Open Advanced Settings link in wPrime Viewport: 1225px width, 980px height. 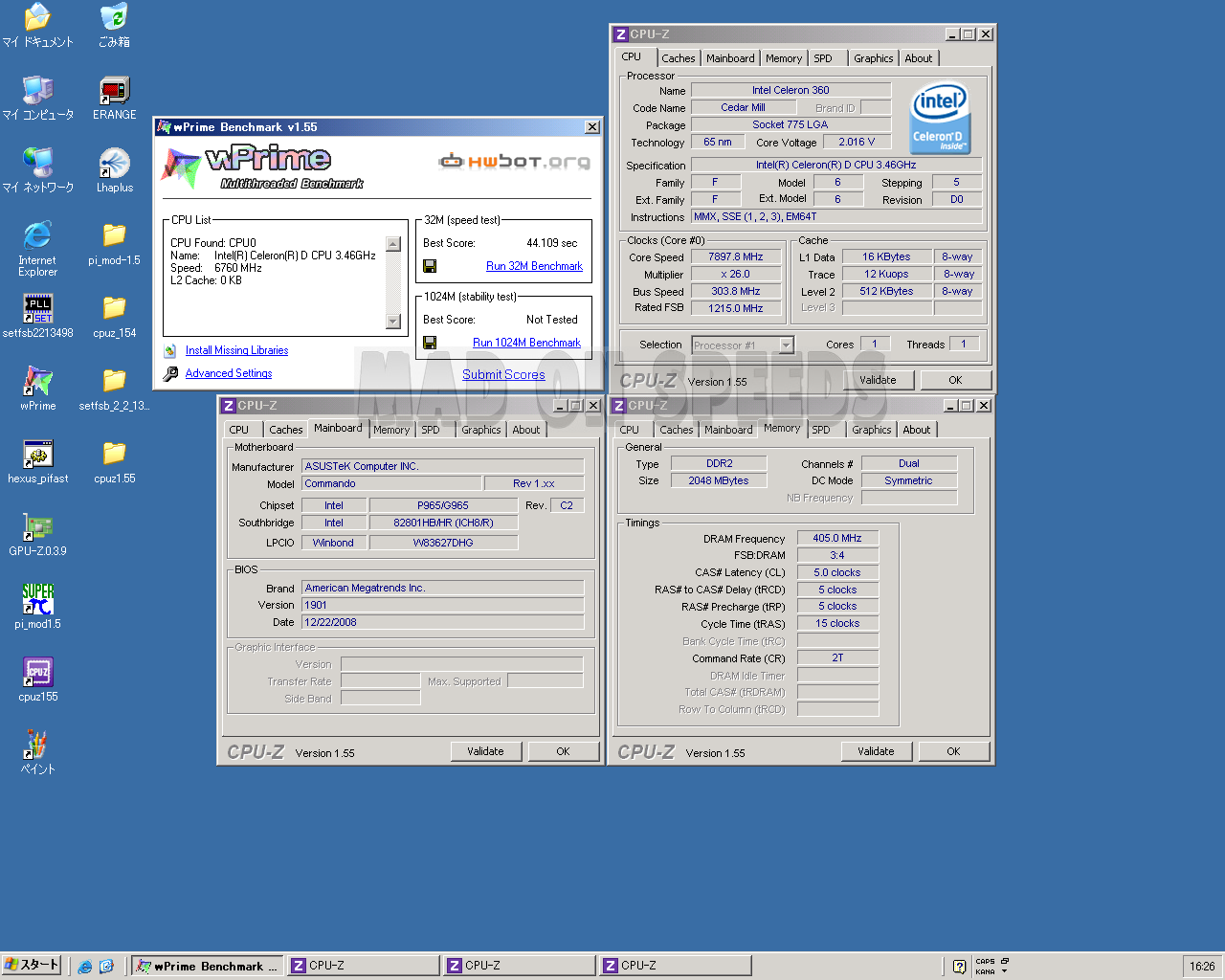(x=229, y=374)
